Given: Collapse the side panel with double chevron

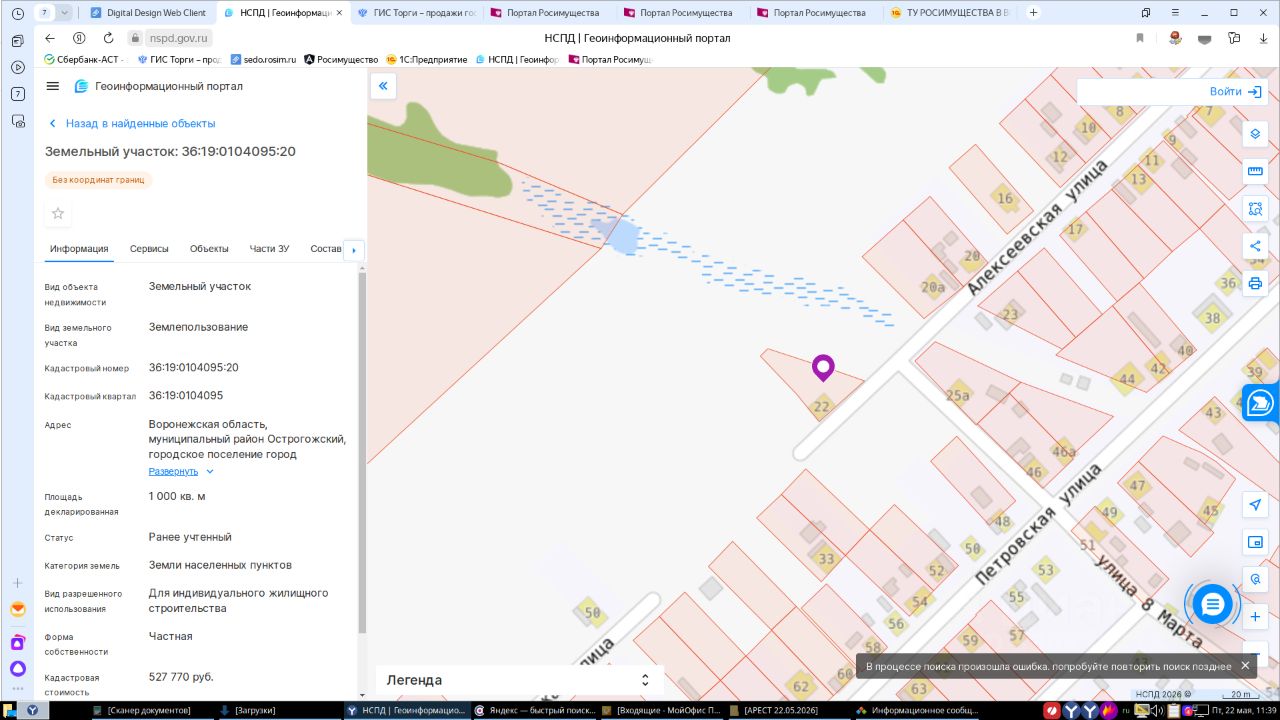Looking at the screenshot, I should click(383, 87).
